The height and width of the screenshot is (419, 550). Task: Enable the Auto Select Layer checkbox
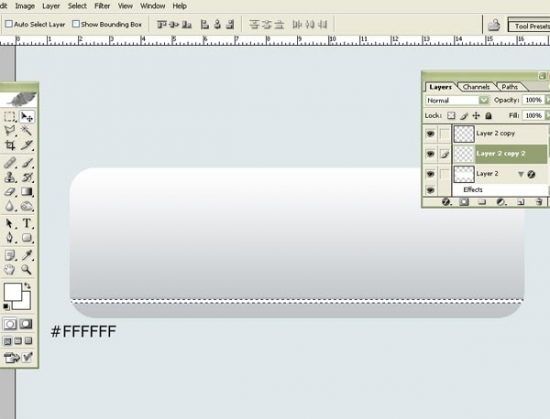click(9, 24)
